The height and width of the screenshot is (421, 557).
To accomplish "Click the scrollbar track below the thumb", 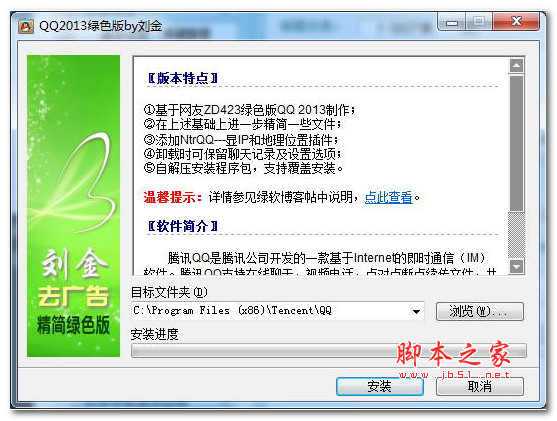I will click(517, 235).
